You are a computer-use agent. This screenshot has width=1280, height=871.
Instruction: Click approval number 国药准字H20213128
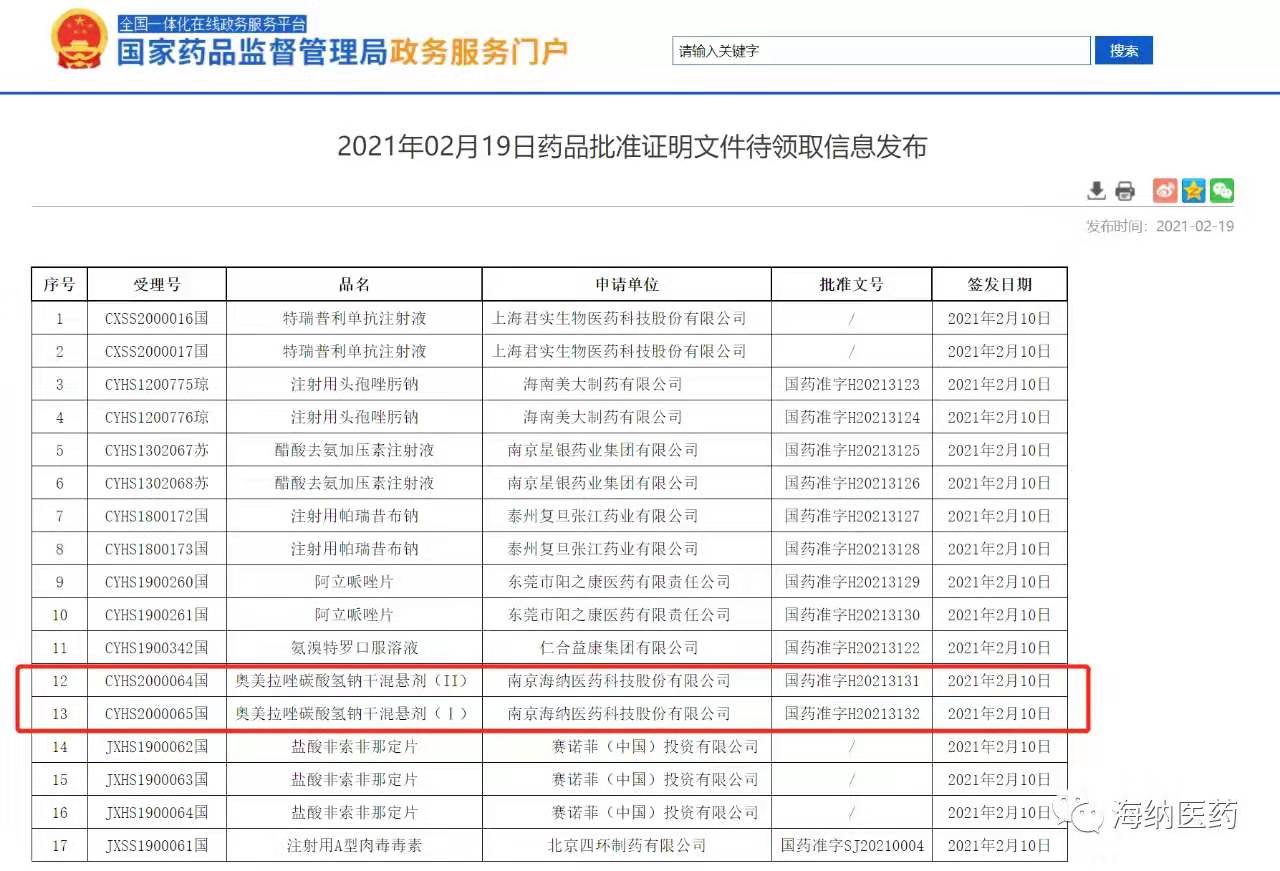click(852, 549)
